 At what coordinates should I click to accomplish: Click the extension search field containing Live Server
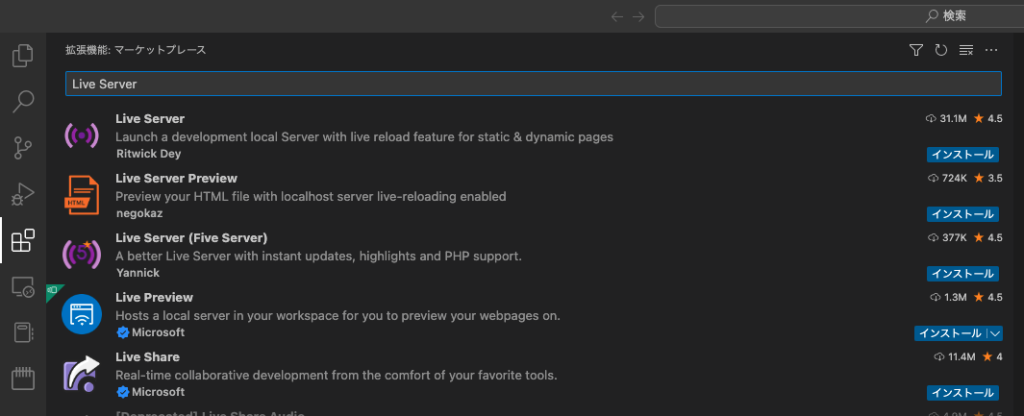[532, 84]
